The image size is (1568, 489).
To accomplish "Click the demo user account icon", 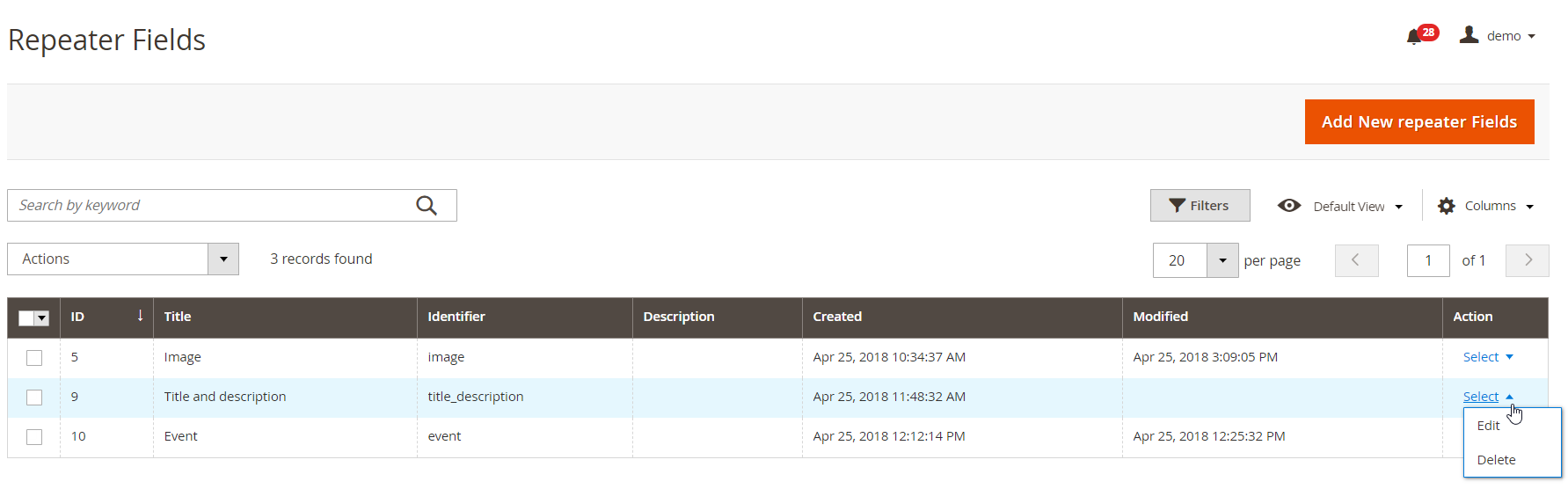I will click(1469, 35).
